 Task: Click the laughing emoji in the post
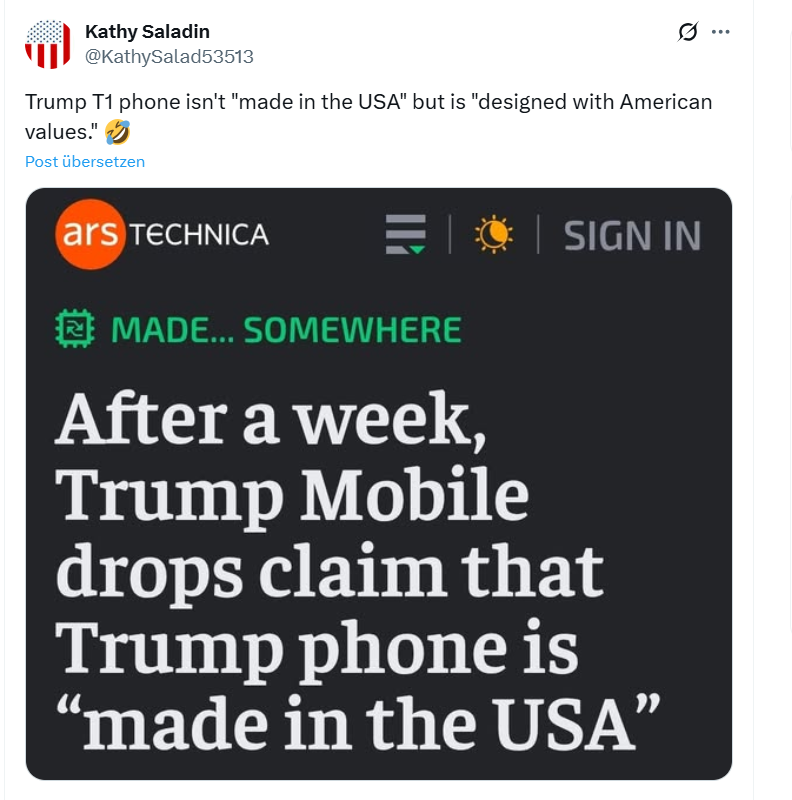(x=117, y=131)
